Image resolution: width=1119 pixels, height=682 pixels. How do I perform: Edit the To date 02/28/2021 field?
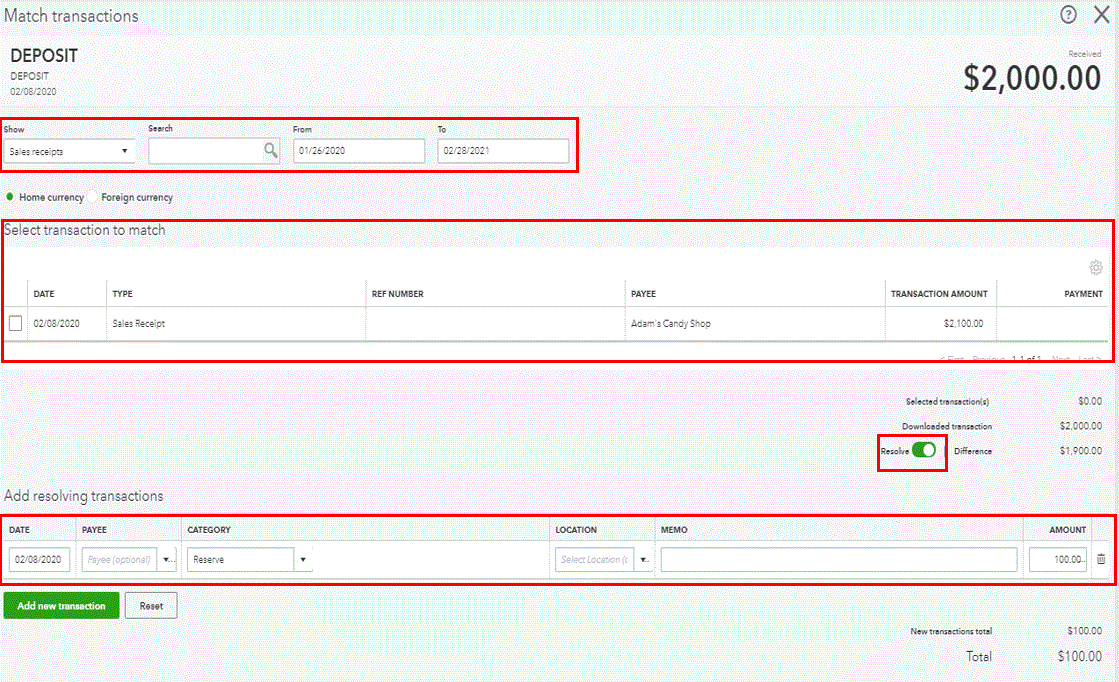[503, 151]
